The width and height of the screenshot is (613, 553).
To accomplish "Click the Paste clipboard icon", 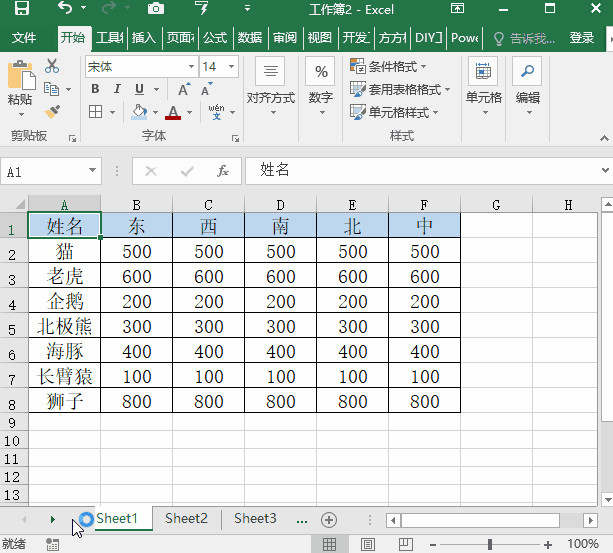I will click(20, 76).
